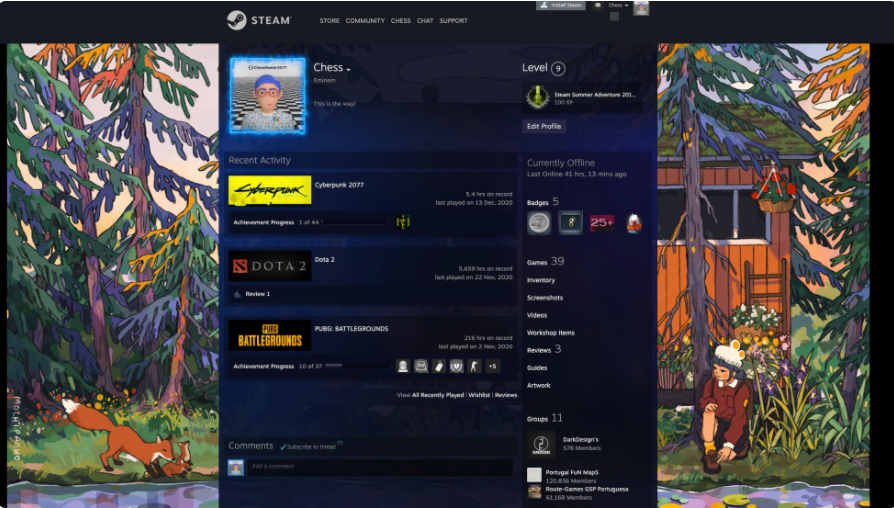Open the Review 1 link
894x508 pixels.
(x=258, y=294)
